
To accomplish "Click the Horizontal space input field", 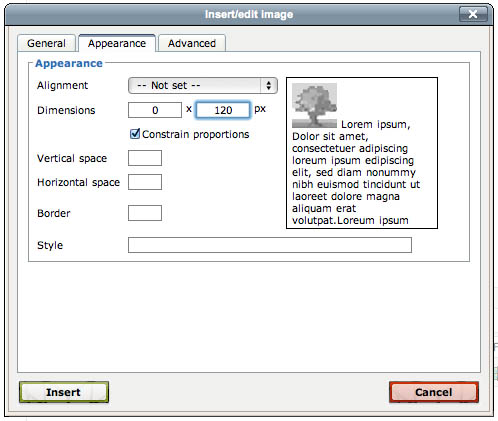I will [145, 182].
